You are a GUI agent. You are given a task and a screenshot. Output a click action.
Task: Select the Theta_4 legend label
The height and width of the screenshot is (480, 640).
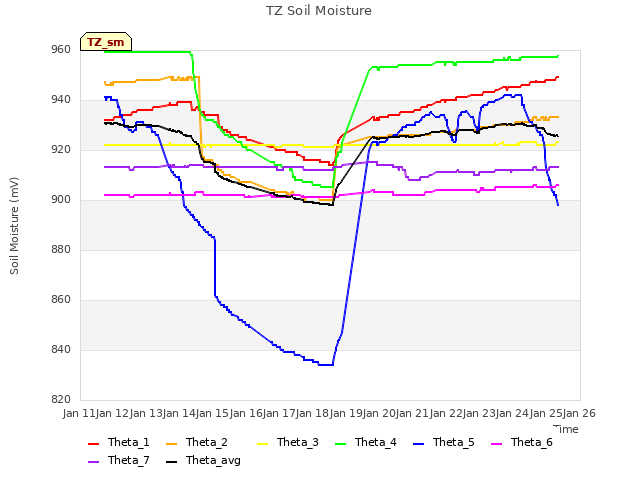click(x=376, y=442)
